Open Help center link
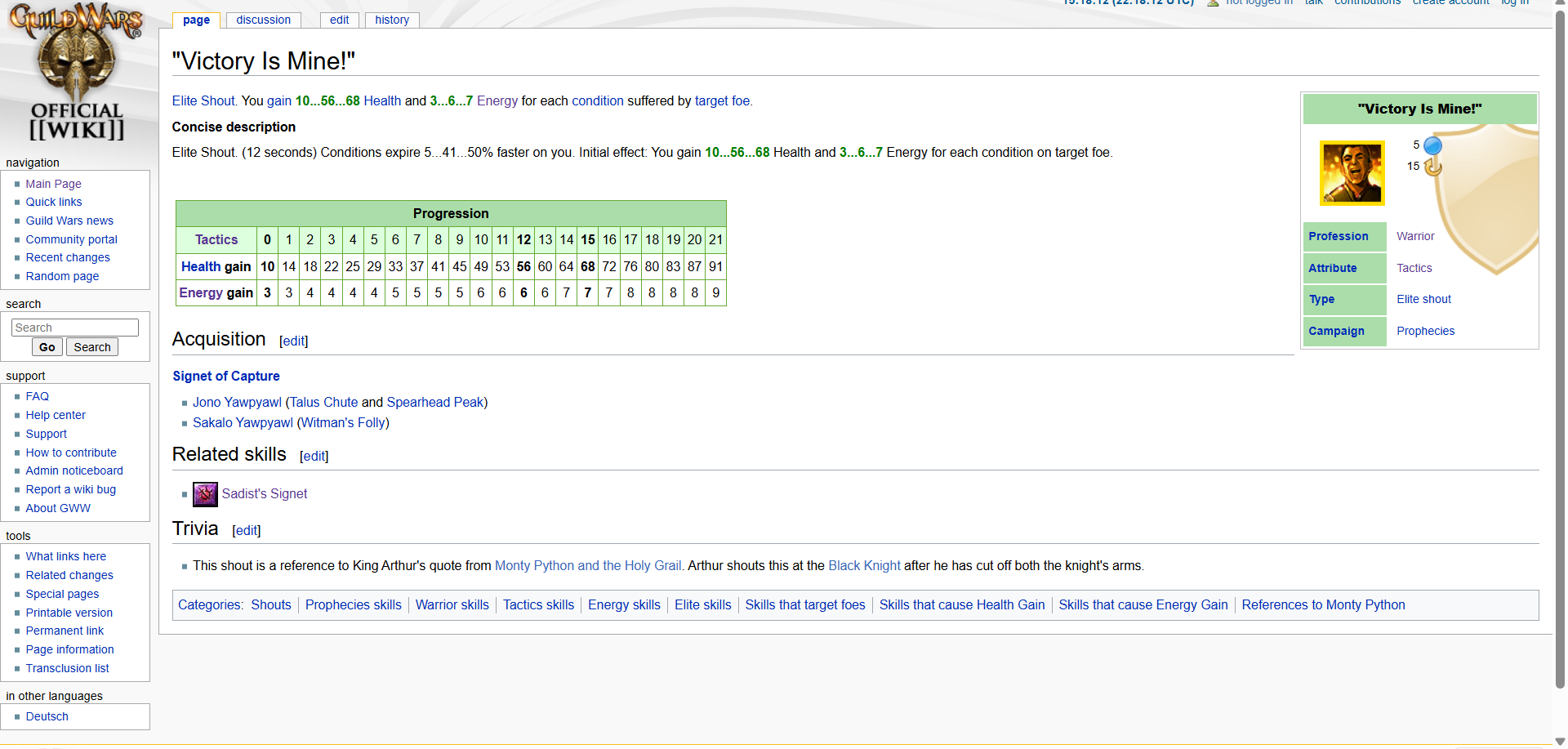The width and height of the screenshot is (1568, 749). [56, 415]
